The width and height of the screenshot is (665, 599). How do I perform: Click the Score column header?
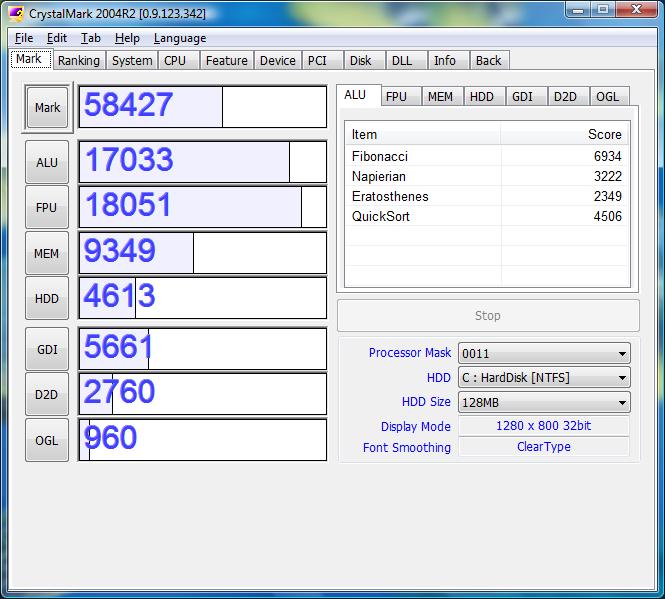point(565,134)
